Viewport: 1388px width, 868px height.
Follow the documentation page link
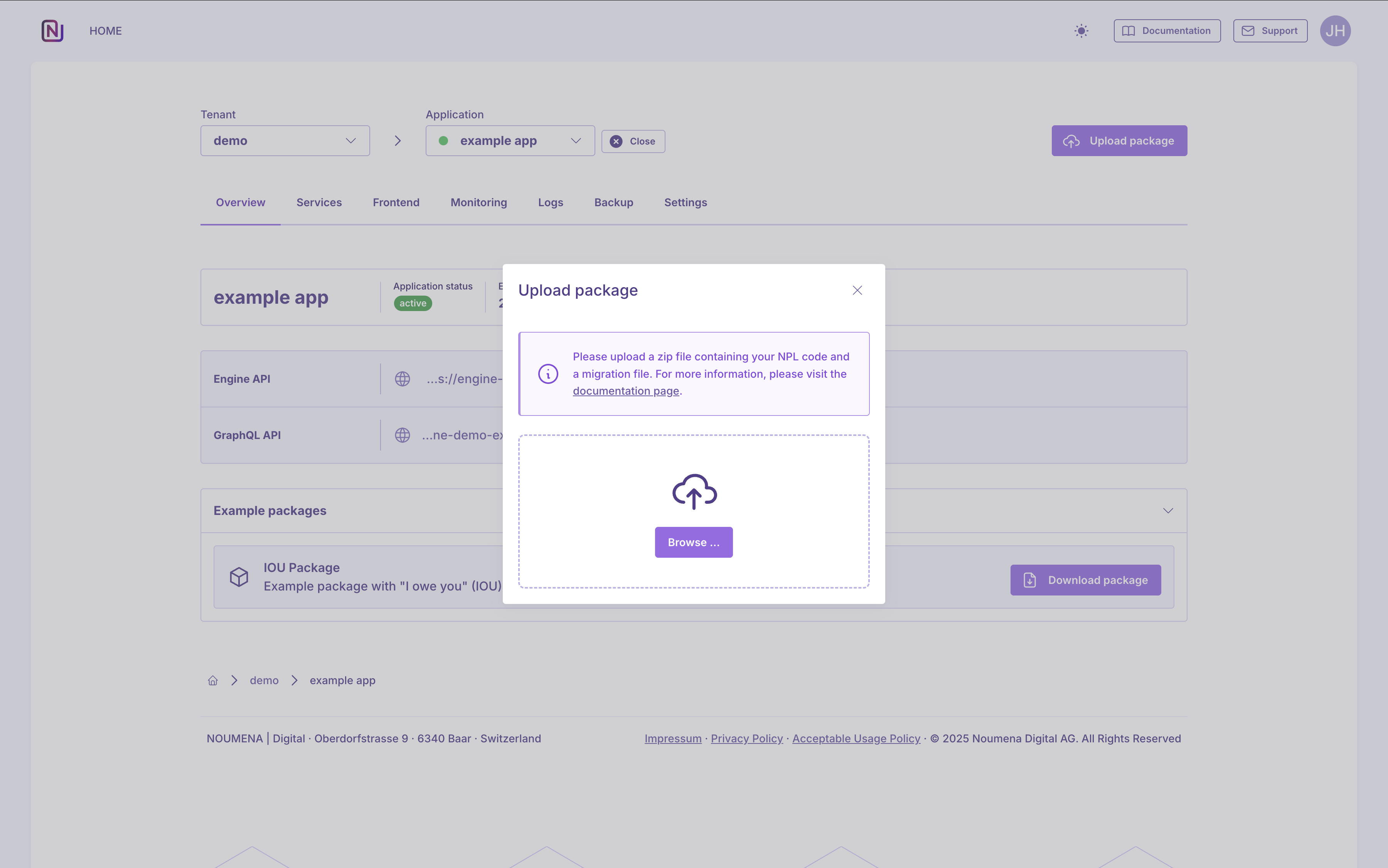click(x=625, y=391)
